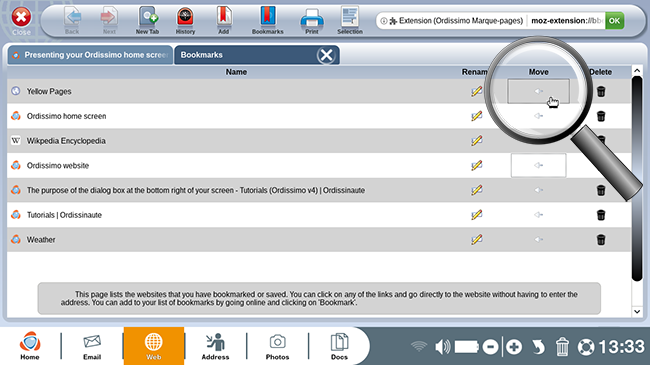Open Photos application
The width and height of the screenshot is (650, 365).
(277, 346)
